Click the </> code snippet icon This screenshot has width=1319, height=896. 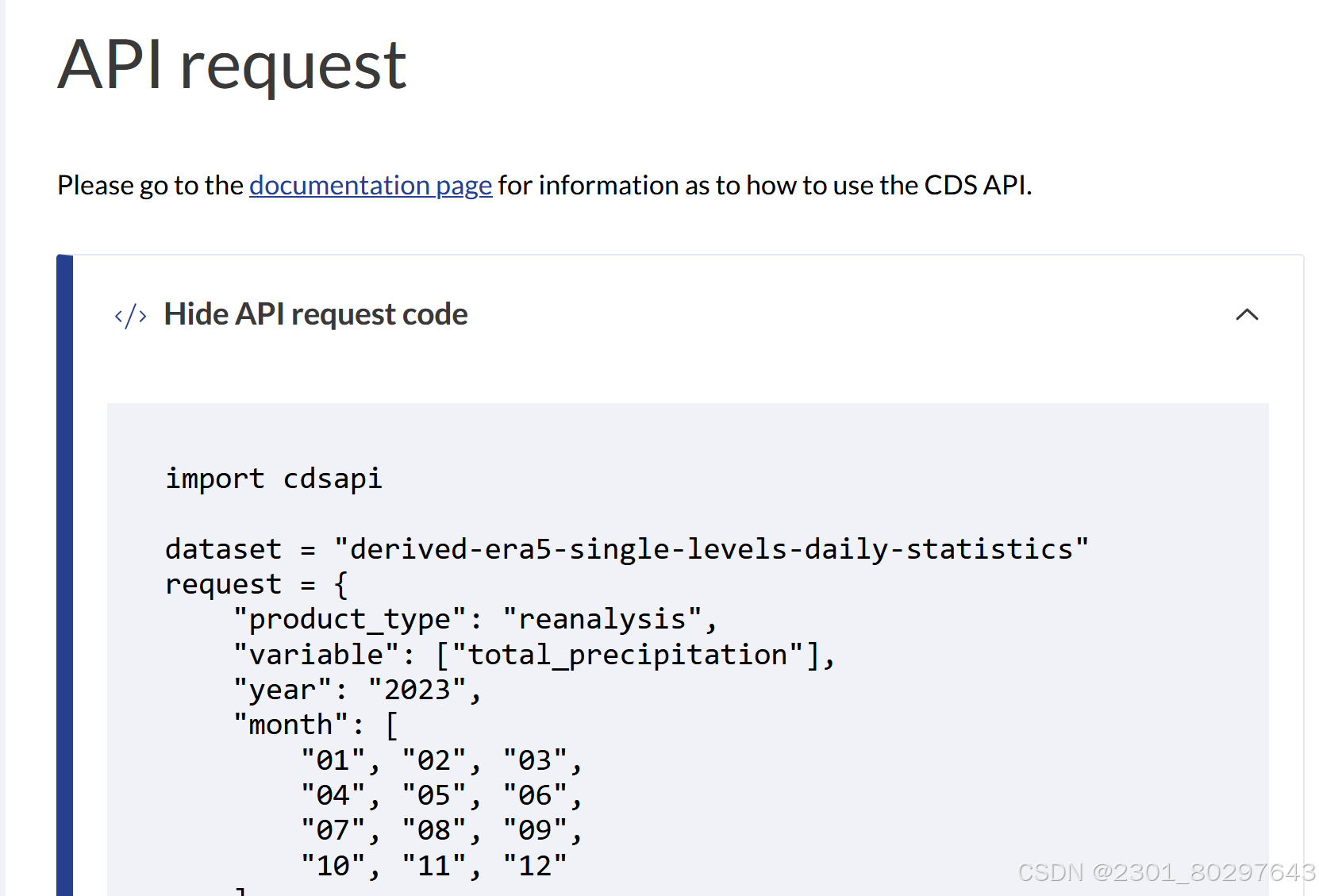click(129, 315)
